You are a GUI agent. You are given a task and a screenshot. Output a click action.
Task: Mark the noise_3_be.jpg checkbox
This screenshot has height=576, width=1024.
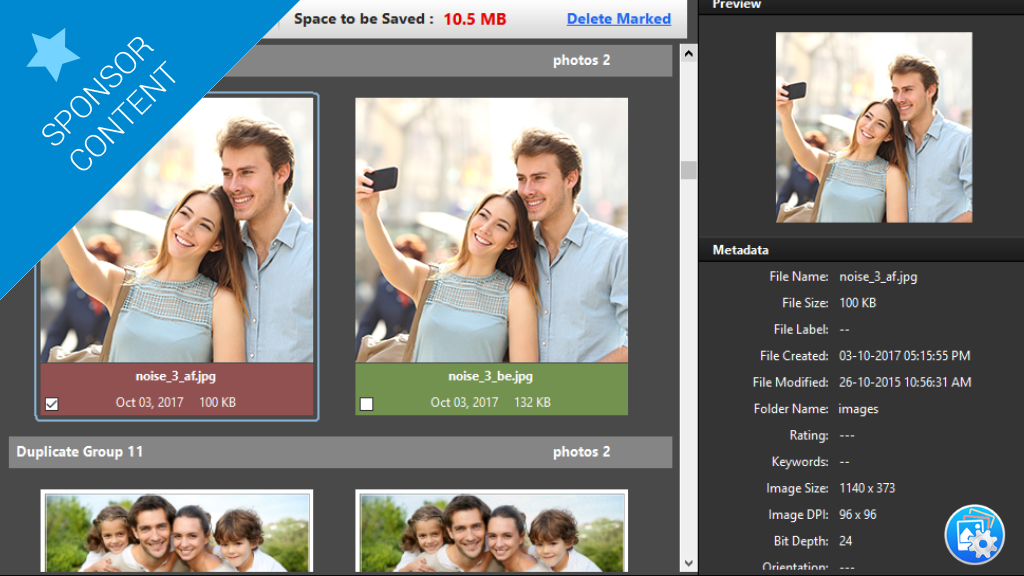[367, 404]
